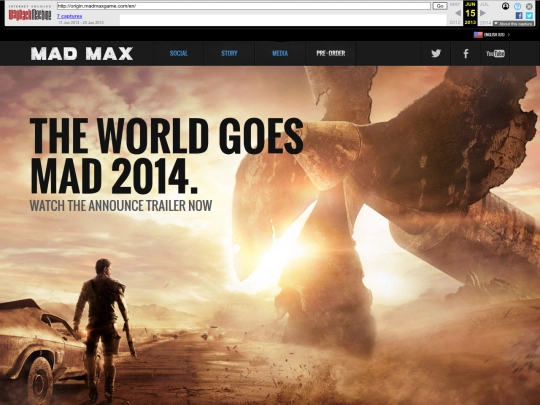Jump to year 2014 in Wayback

tap(485, 22)
